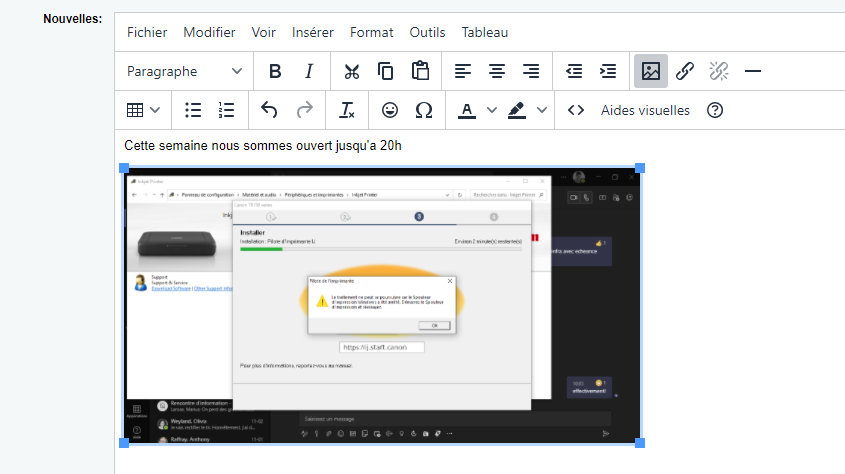Apply background highlight color

(517, 110)
